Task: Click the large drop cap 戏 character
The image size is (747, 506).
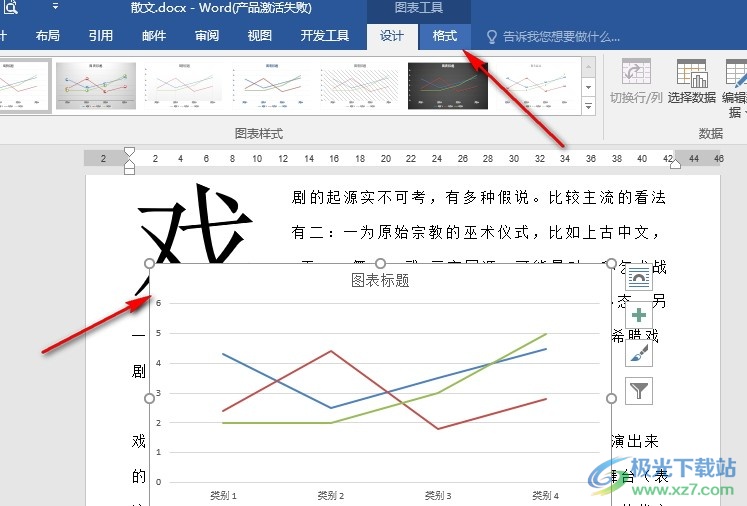Action: click(195, 224)
